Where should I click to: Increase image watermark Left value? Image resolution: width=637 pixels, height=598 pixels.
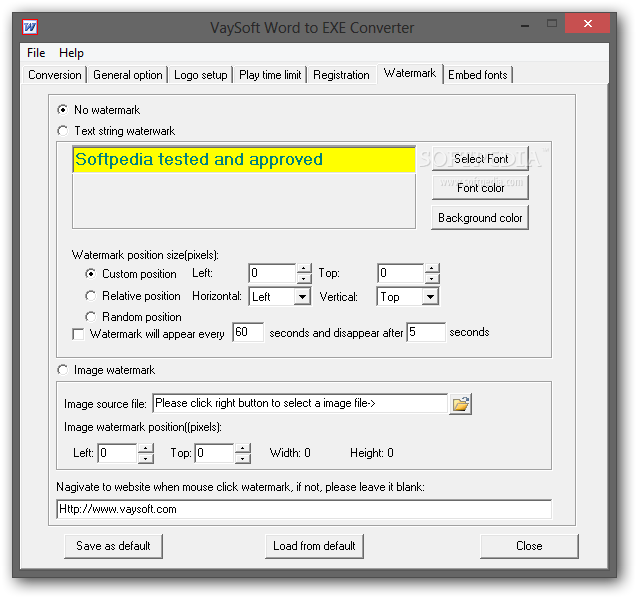[146, 448]
